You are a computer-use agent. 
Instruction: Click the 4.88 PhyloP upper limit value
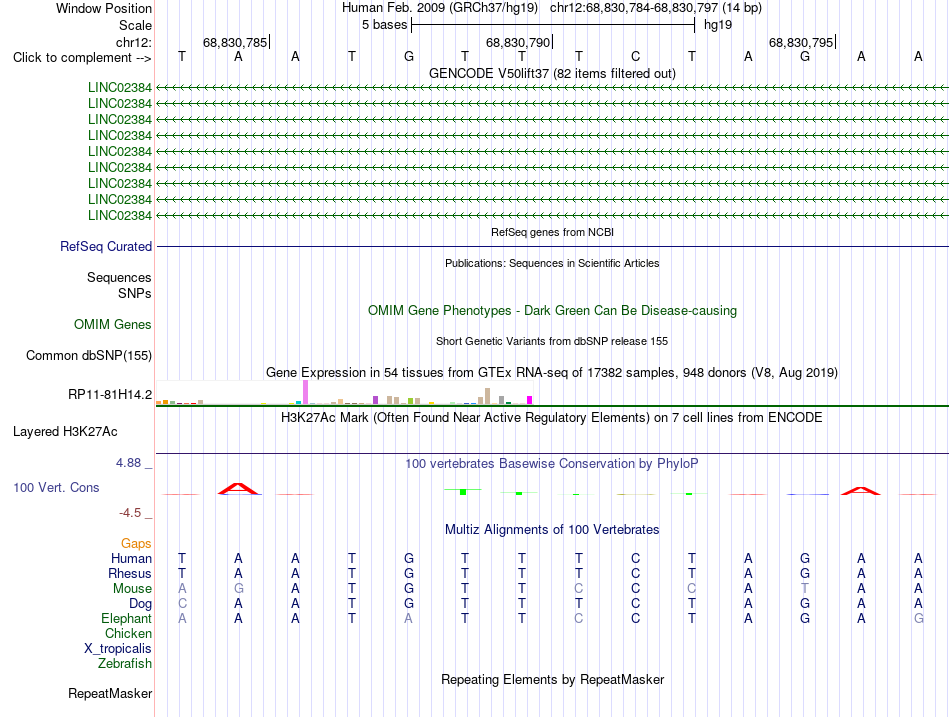tap(128, 463)
